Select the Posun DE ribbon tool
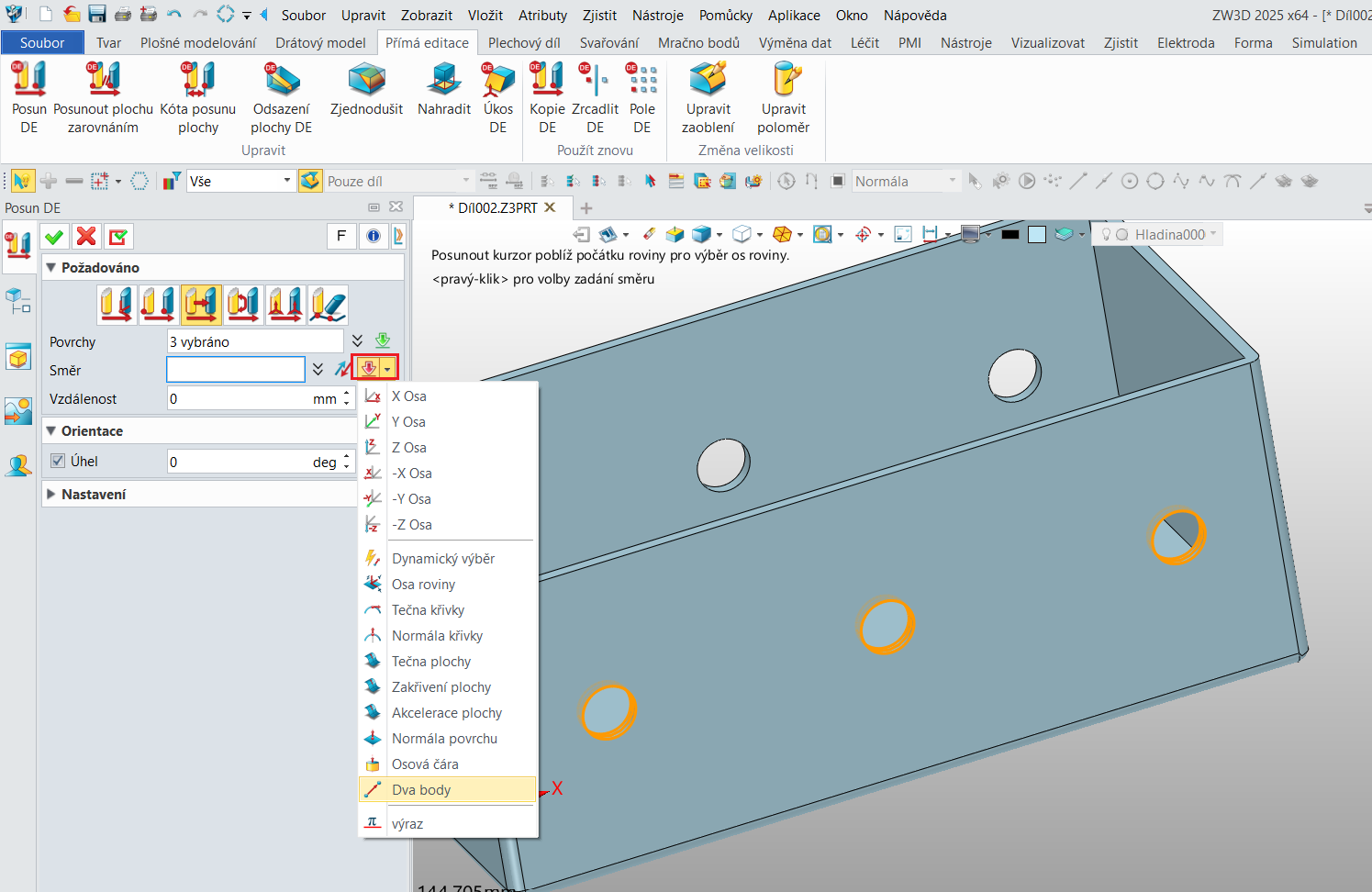 pos(29,97)
